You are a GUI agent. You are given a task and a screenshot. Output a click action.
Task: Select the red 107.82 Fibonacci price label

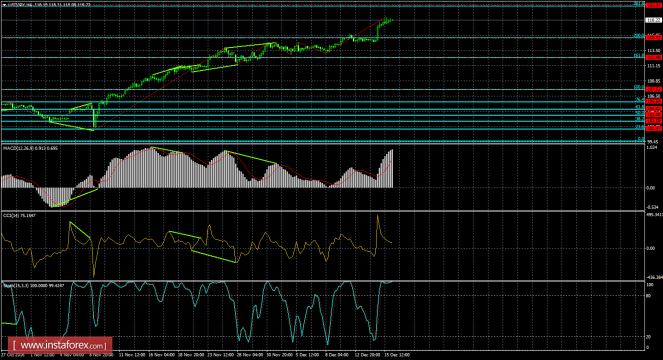653,89
